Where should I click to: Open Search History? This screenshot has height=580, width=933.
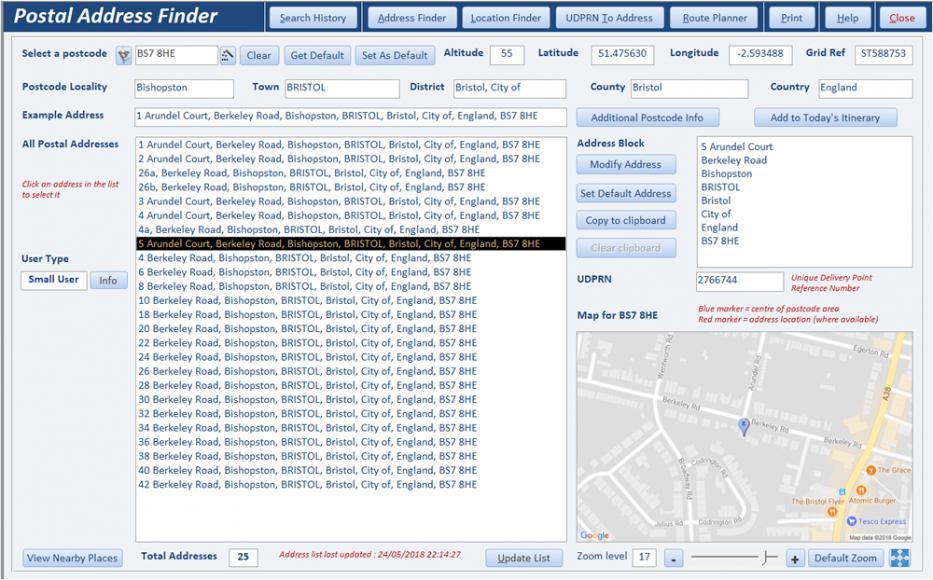click(x=313, y=18)
